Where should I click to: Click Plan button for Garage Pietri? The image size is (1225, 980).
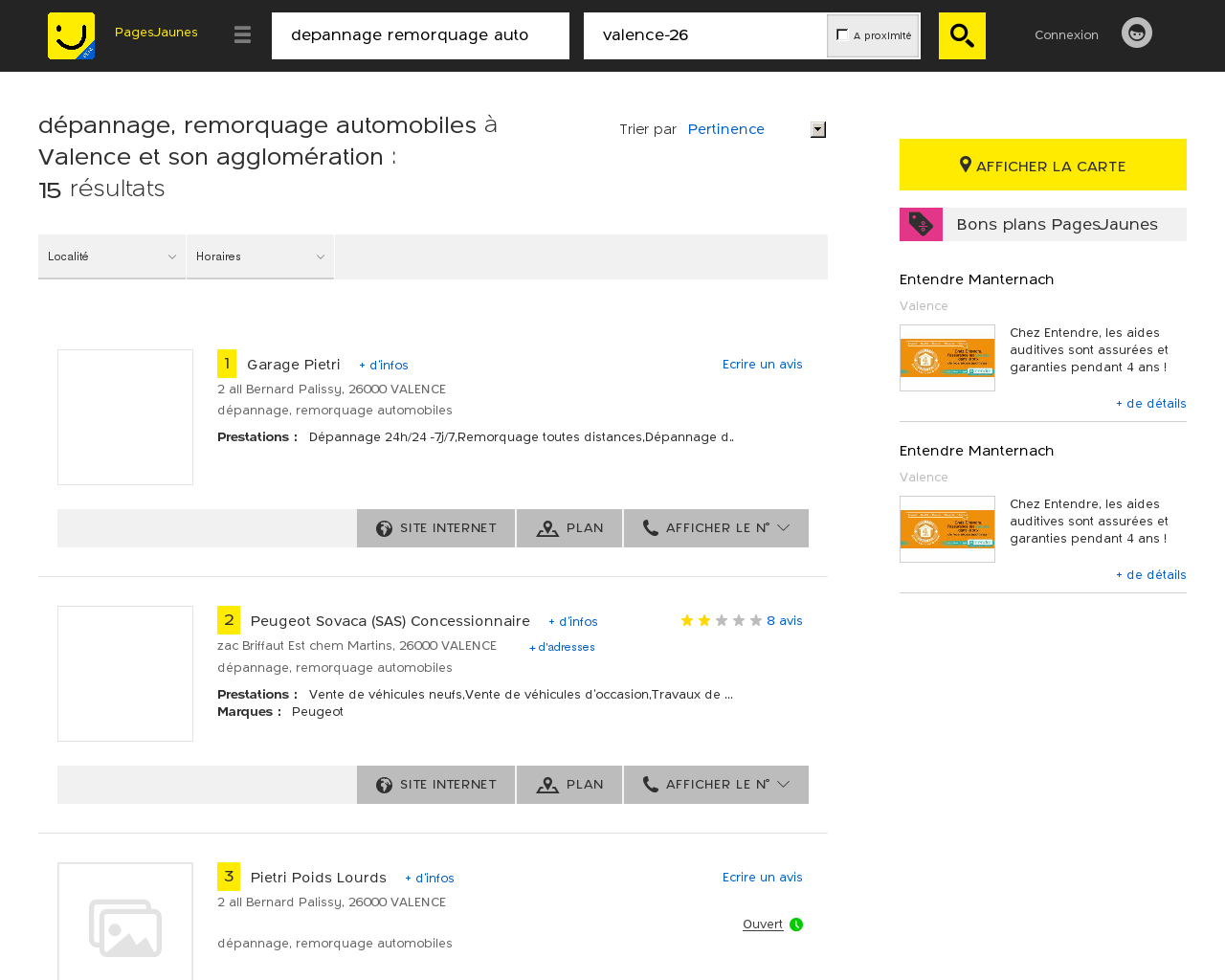pyautogui.click(x=569, y=528)
